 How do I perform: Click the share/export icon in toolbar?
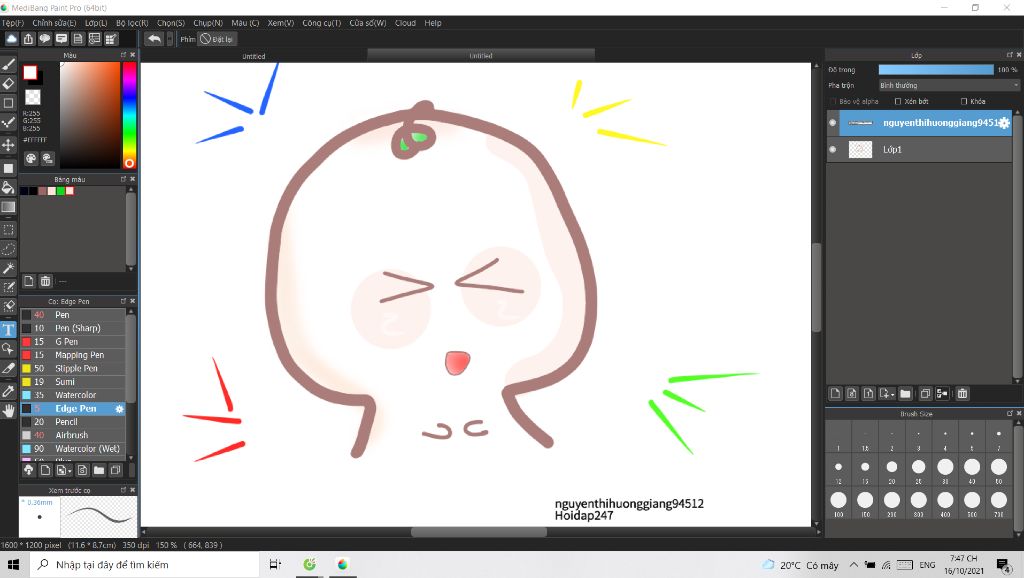(28, 39)
